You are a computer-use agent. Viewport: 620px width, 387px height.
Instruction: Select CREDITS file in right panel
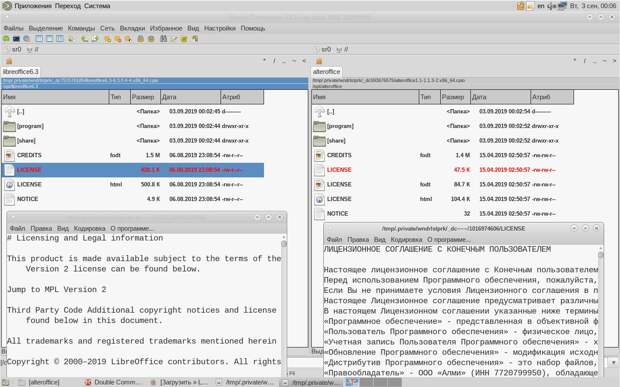[x=442, y=155]
